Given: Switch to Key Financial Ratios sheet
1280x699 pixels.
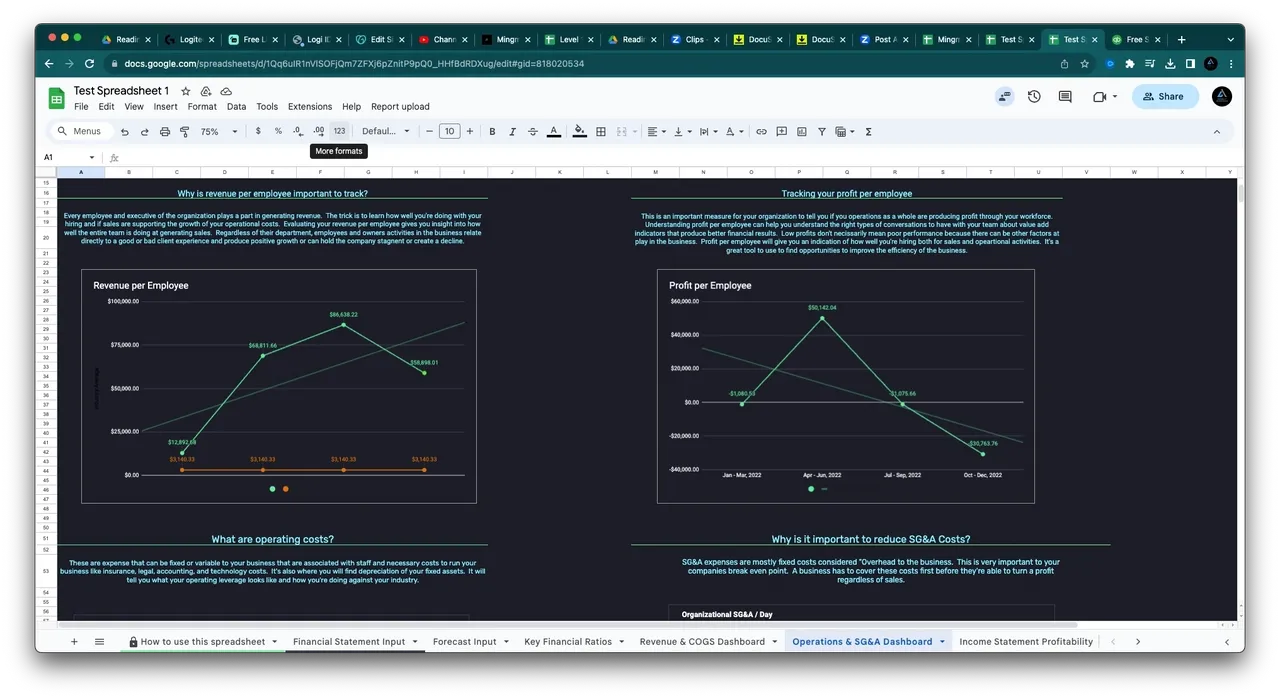Looking at the screenshot, I should [x=568, y=642].
